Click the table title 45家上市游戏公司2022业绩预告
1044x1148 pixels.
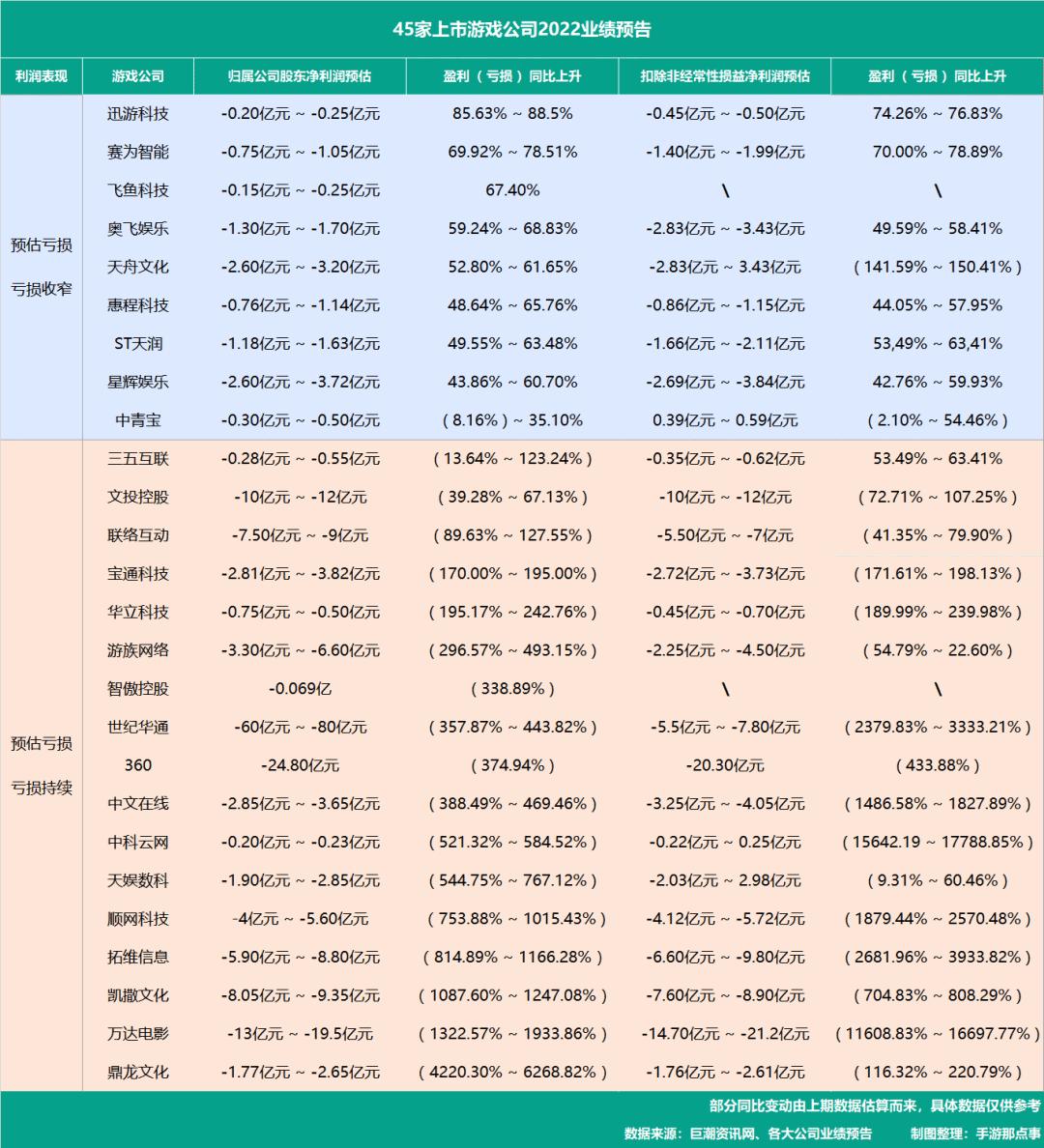(522, 29)
